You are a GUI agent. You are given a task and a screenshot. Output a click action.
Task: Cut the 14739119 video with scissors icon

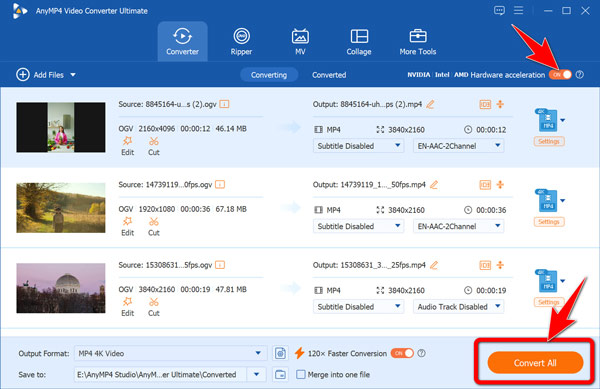pyautogui.click(x=154, y=226)
